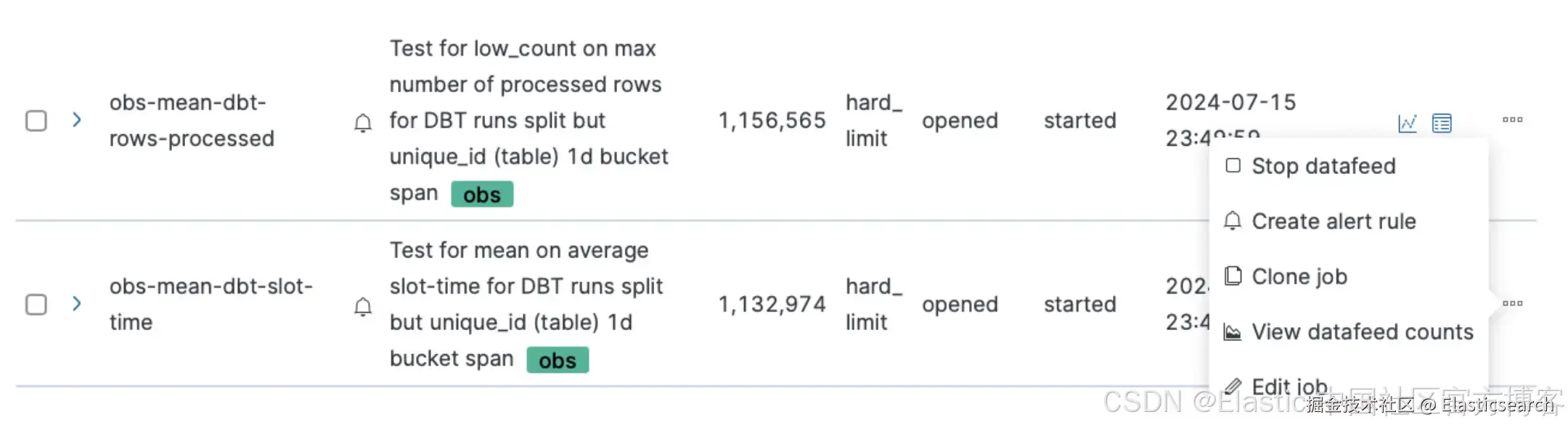Click alert bell for obs-mean-dbt-rows-processed job
Image resolution: width=1568 pixels, height=428 pixels.
[363, 123]
